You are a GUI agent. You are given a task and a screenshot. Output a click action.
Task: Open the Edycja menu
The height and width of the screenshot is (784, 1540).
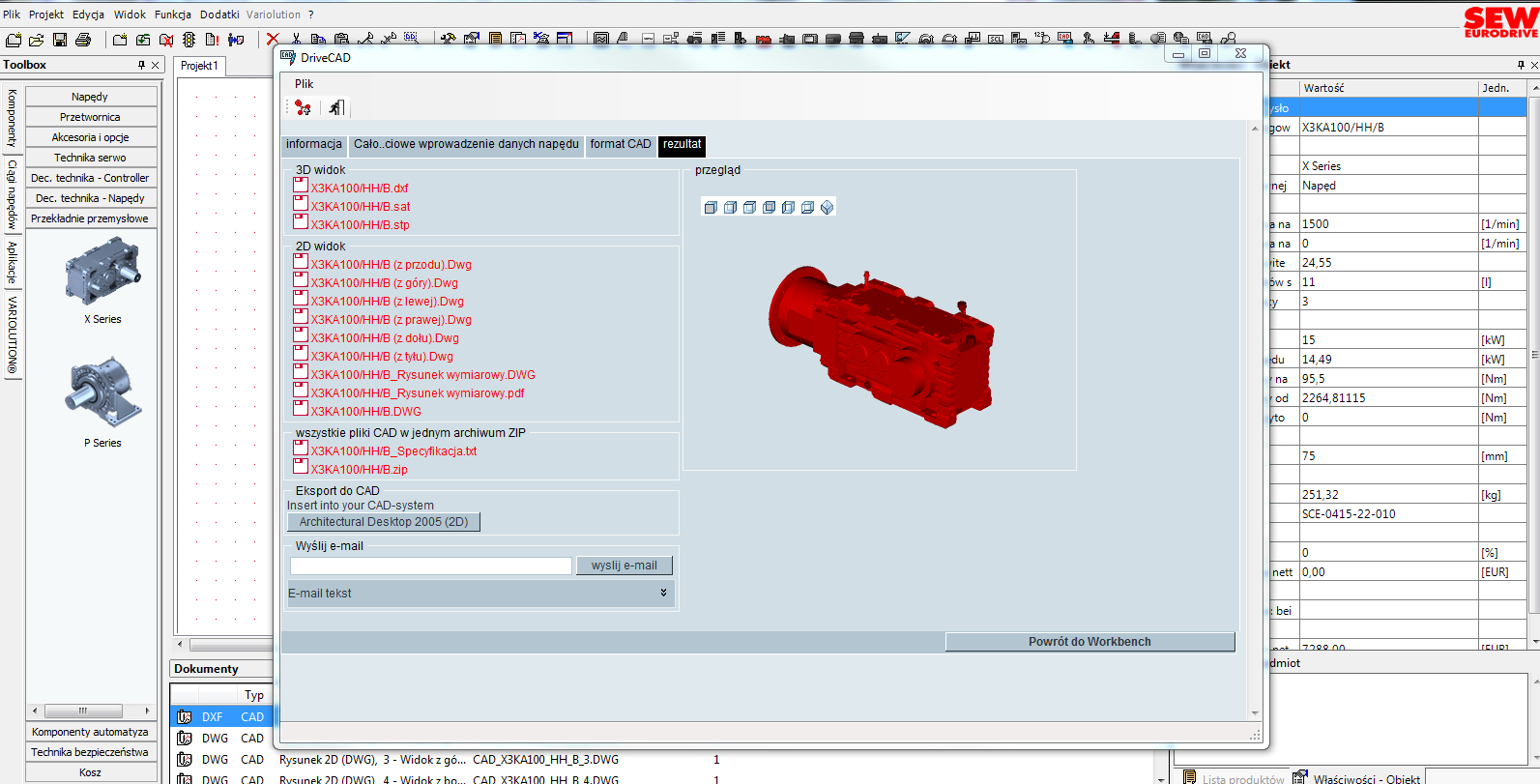pyautogui.click(x=88, y=15)
